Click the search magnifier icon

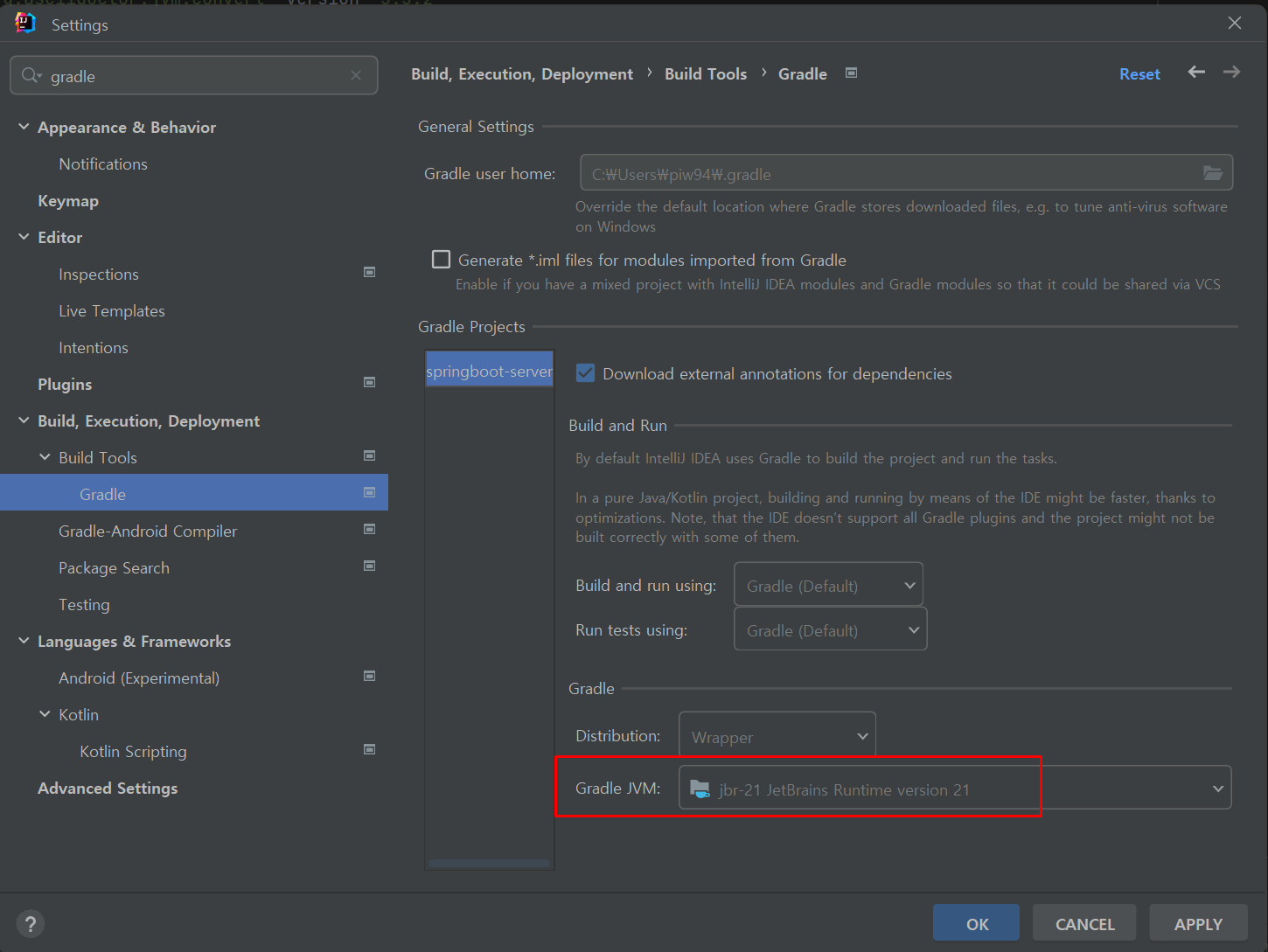coord(31,76)
